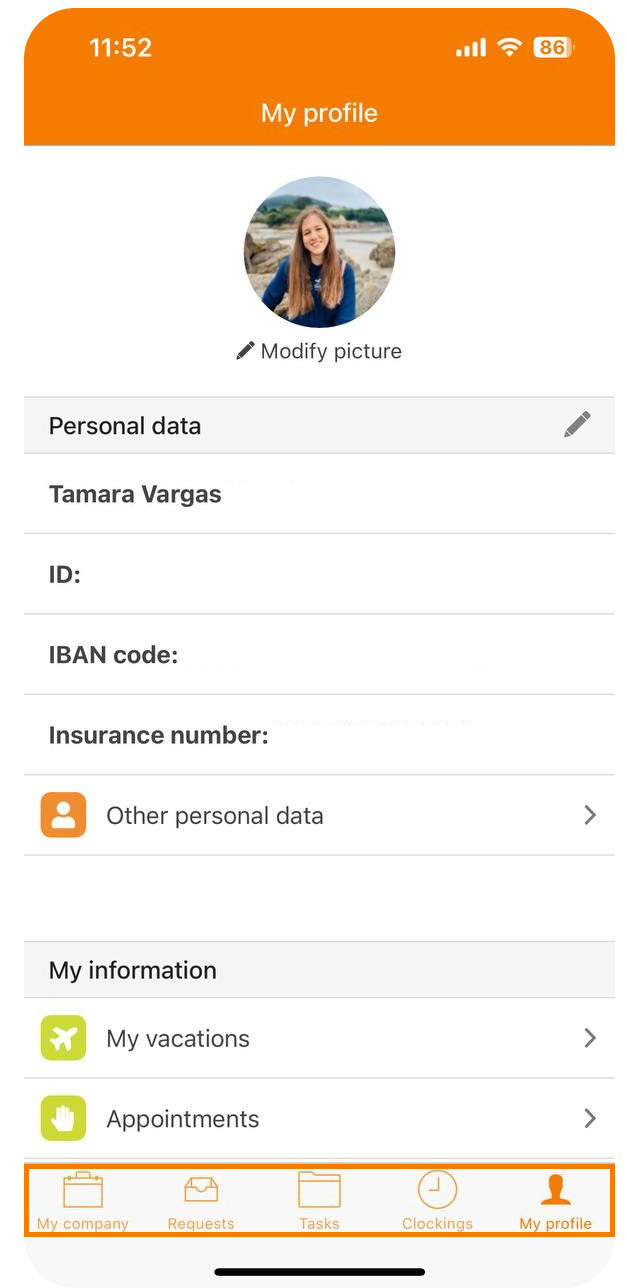The image size is (627, 1288).
Task: Click the Personal data edit pencil
Action: (577, 425)
